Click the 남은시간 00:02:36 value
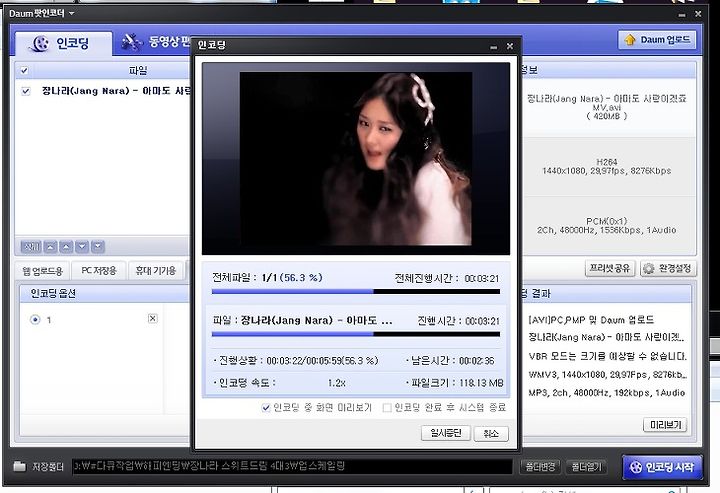Screen dimensions: 720x493 click(477, 361)
